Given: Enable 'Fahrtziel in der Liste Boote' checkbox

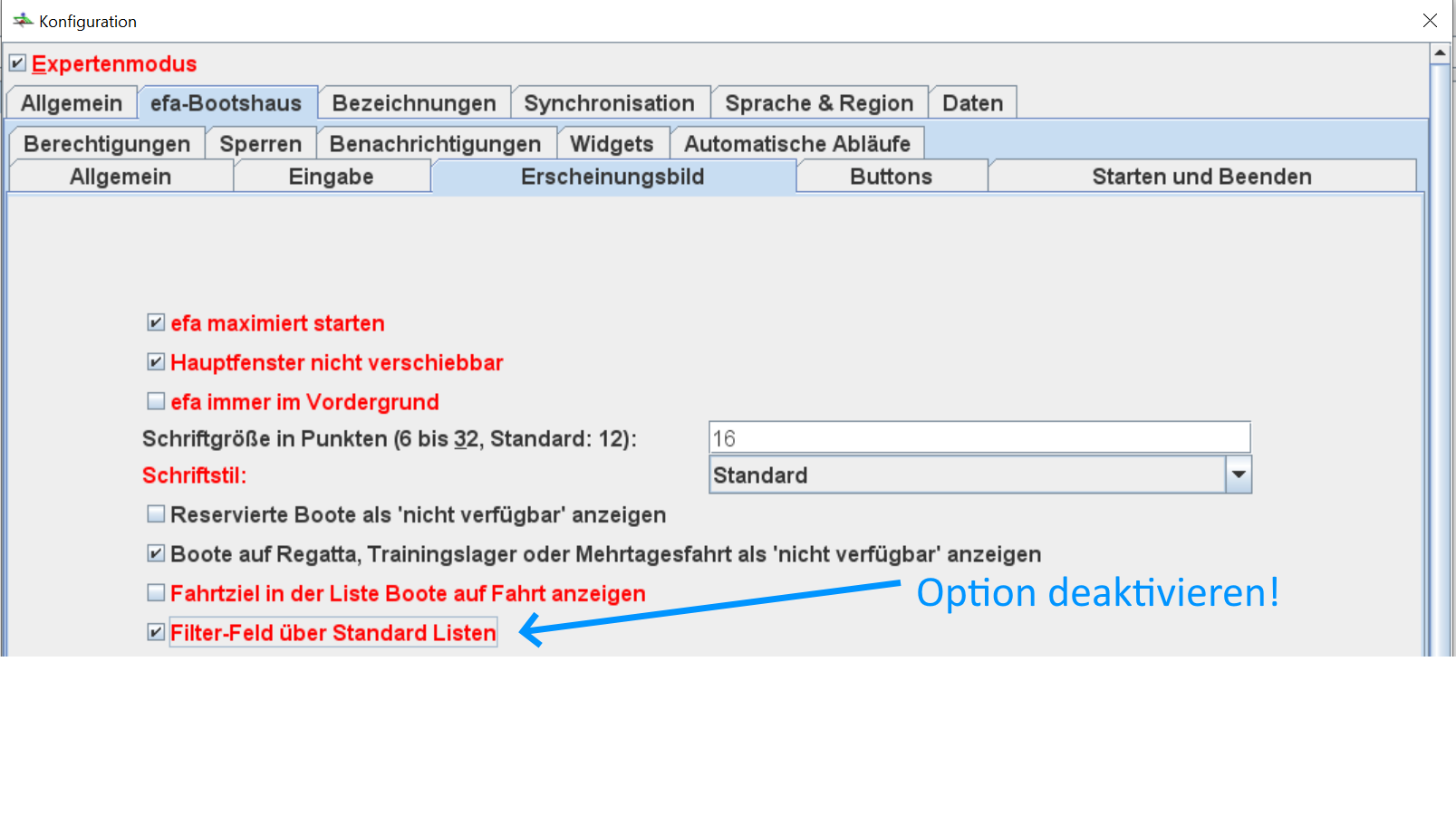Looking at the screenshot, I should point(156,593).
